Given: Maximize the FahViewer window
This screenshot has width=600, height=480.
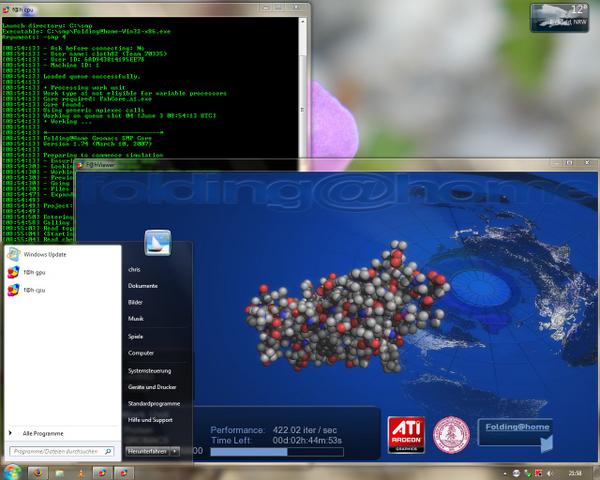Looking at the screenshot, I should pos(570,163).
